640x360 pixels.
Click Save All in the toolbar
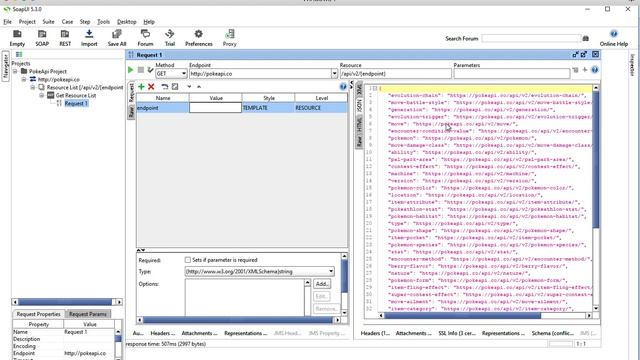click(117, 38)
